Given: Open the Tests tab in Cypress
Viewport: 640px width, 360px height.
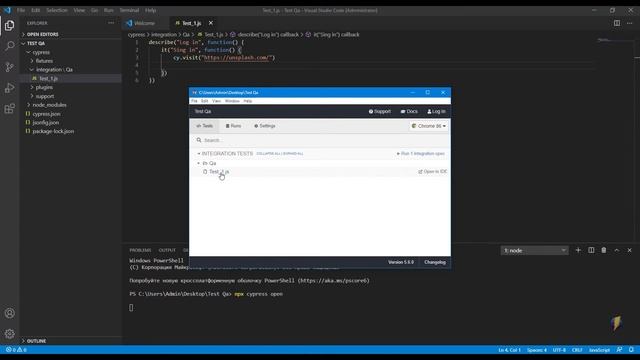Looking at the screenshot, I should 204,126.
